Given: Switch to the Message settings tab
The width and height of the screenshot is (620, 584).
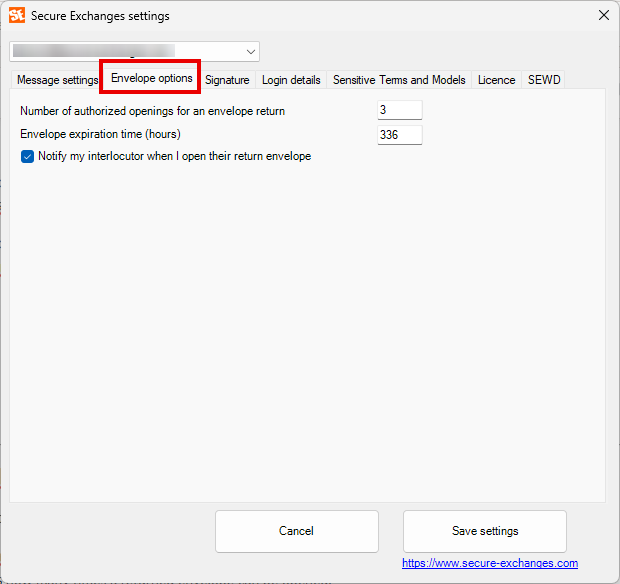Looking at the screenshot, I should click(57, 80).
